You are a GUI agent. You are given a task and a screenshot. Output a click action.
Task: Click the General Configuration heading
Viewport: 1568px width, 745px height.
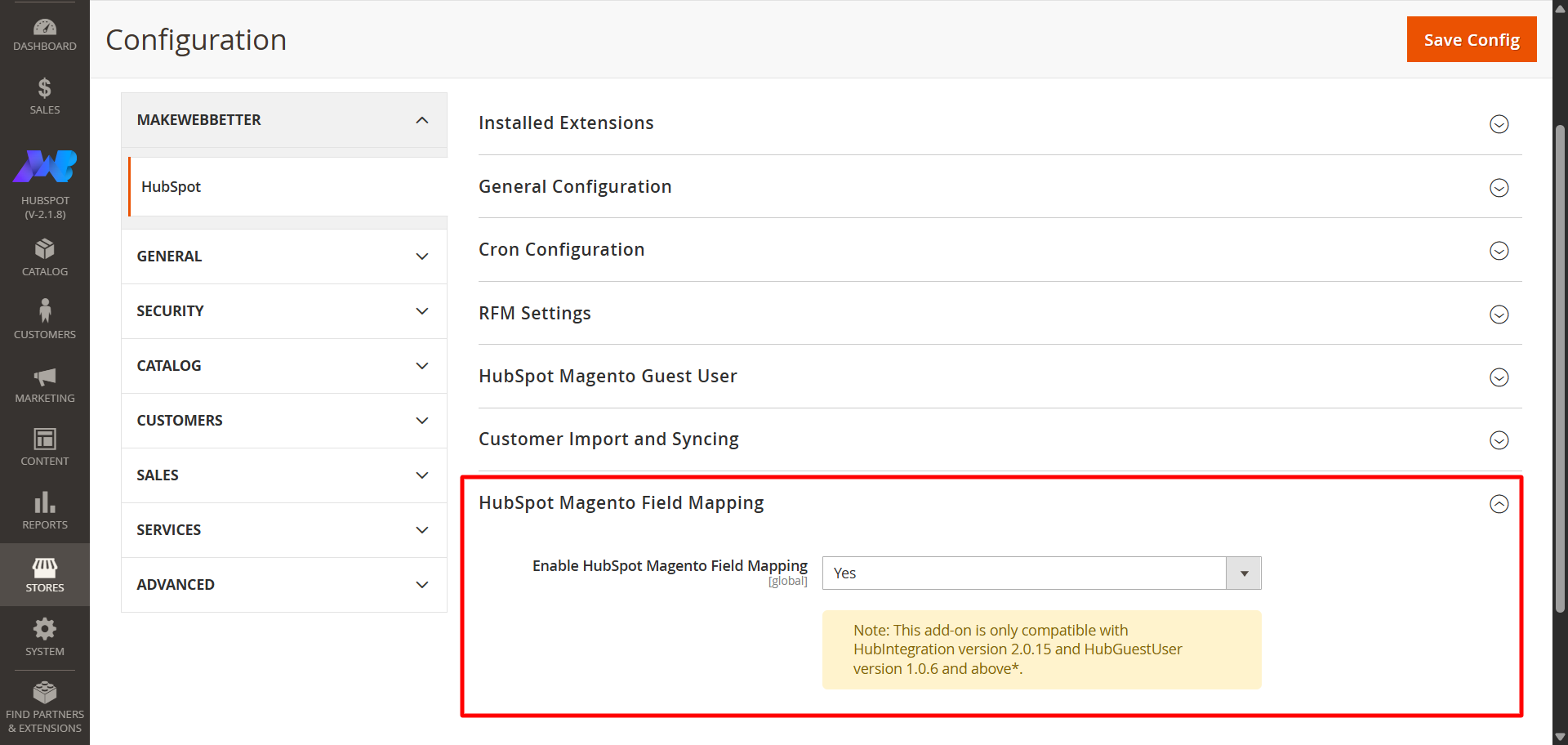(x=575, y=187)
